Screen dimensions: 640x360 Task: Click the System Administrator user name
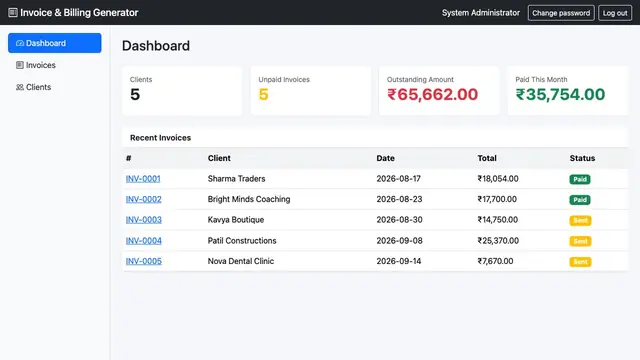(481, 13)
